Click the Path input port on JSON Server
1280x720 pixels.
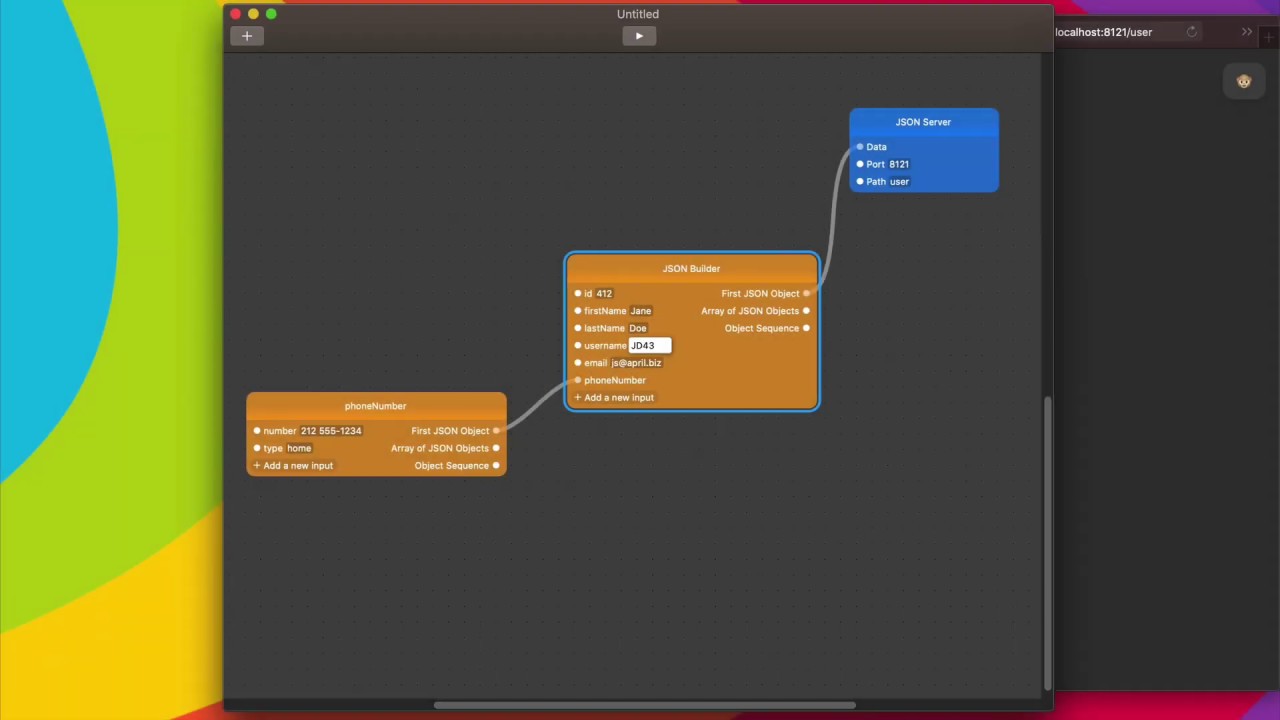click(860, 181)
